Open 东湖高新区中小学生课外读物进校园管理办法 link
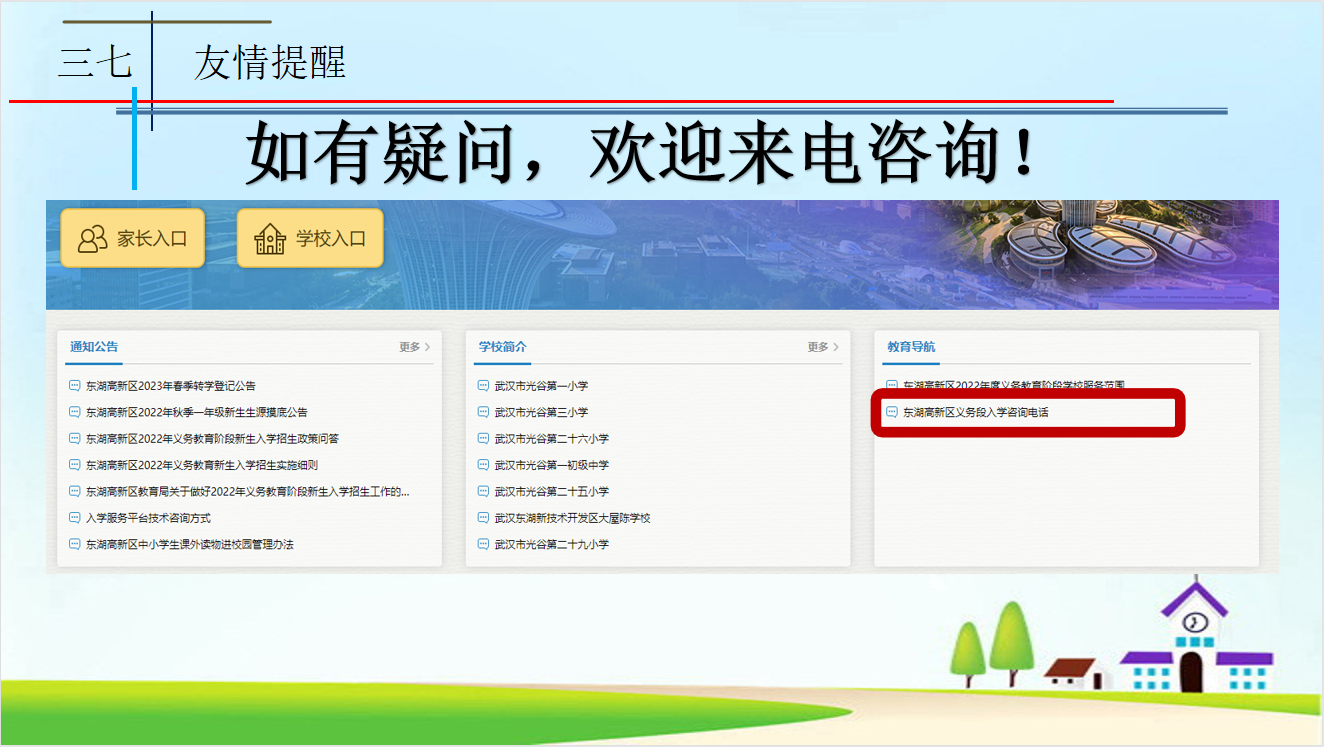 (189, 545)
